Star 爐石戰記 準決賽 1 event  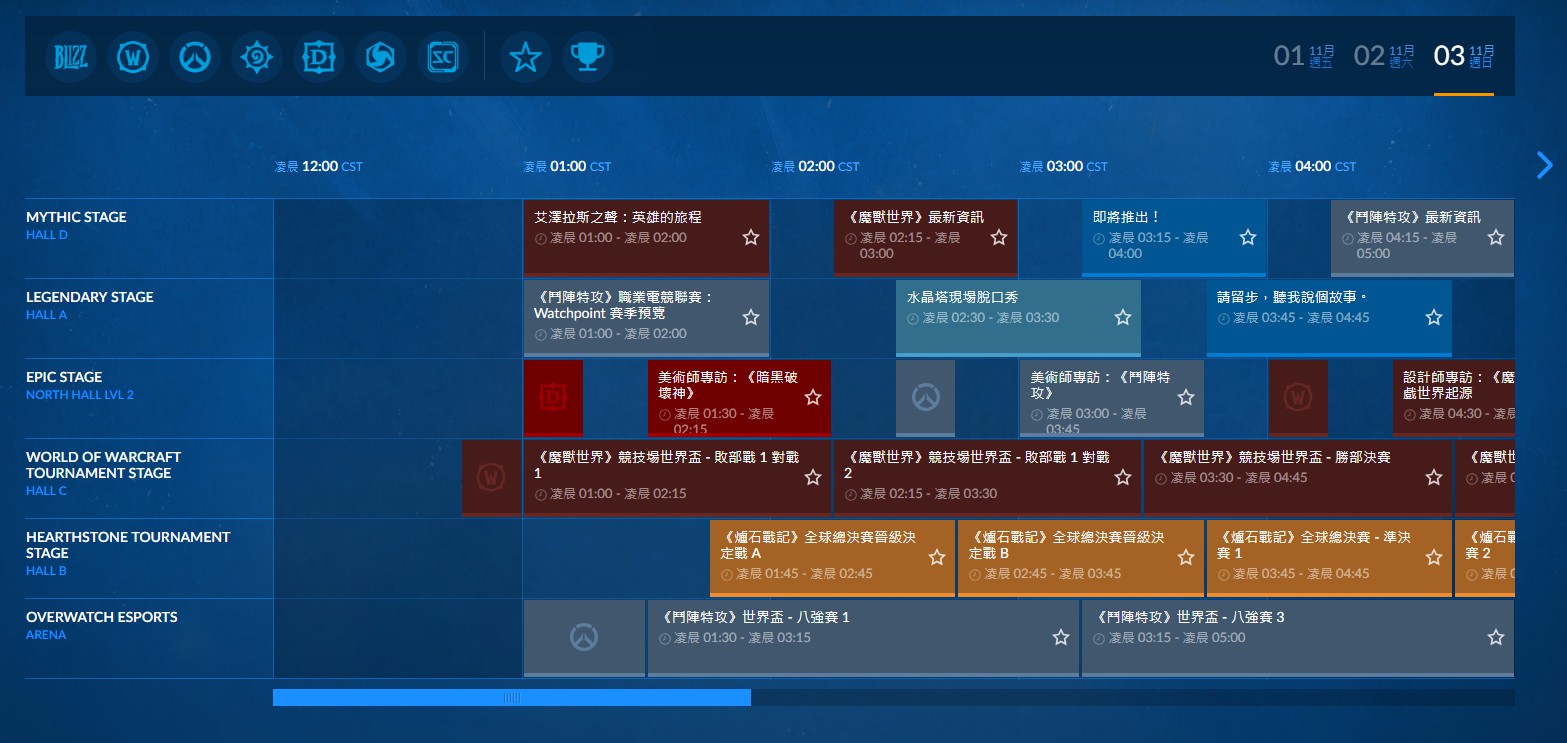tap(1434, 557)
